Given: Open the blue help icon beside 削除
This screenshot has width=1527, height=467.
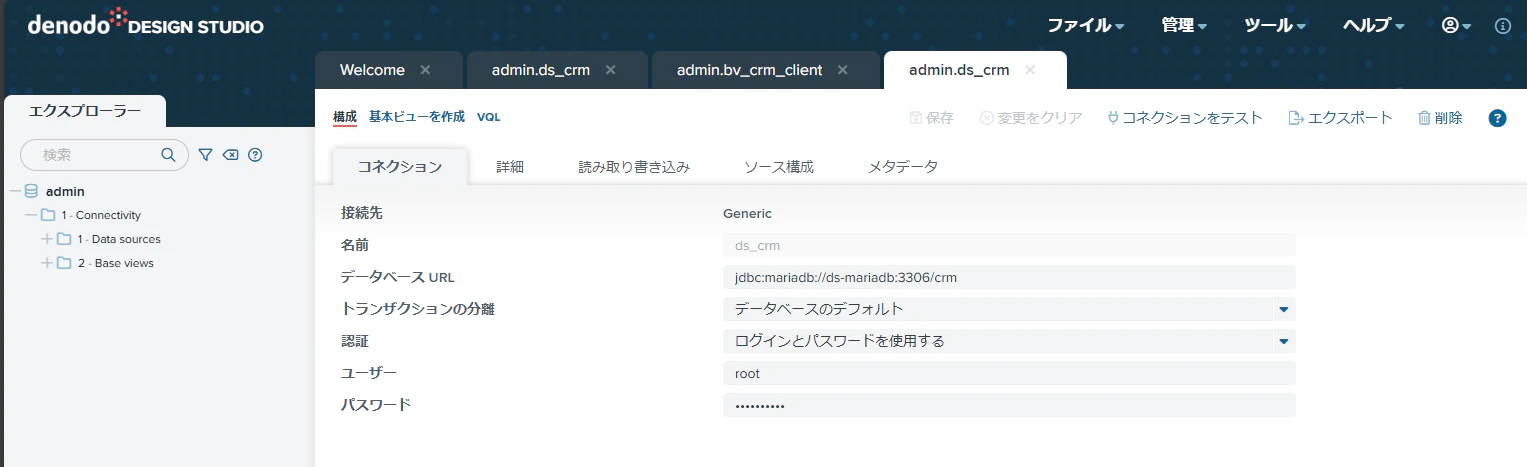Looking at the screenshot, I should (x=1497, y=118).
